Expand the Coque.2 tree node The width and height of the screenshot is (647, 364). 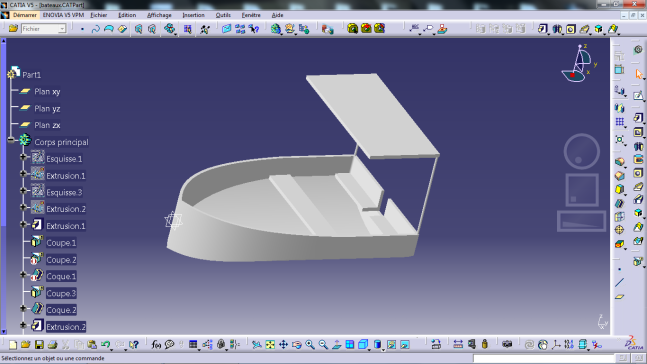click(x=23, y=308)
